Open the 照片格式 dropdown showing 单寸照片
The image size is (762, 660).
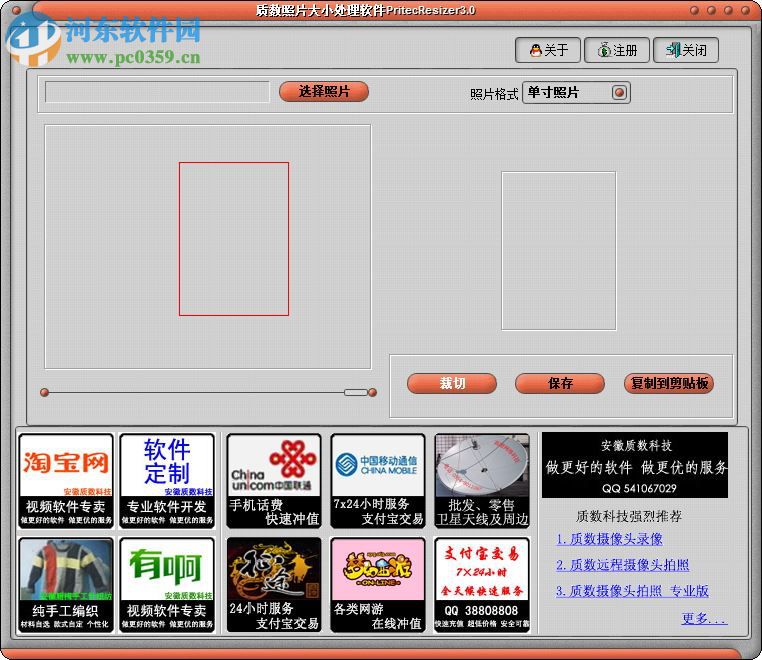576,92
